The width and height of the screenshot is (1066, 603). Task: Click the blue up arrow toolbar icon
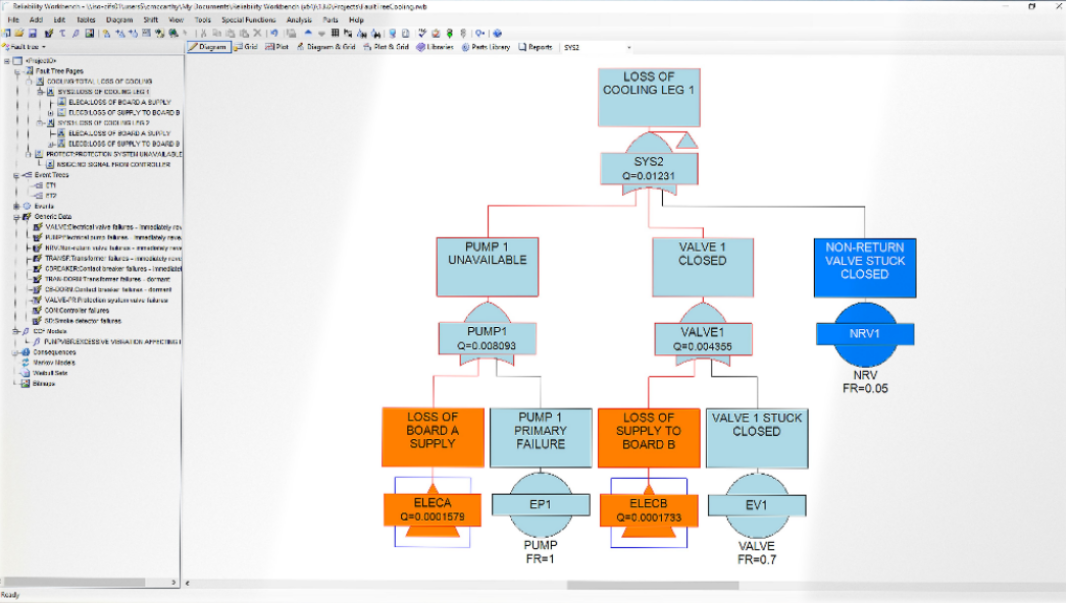pyautogui.click(x=308, y=33)
